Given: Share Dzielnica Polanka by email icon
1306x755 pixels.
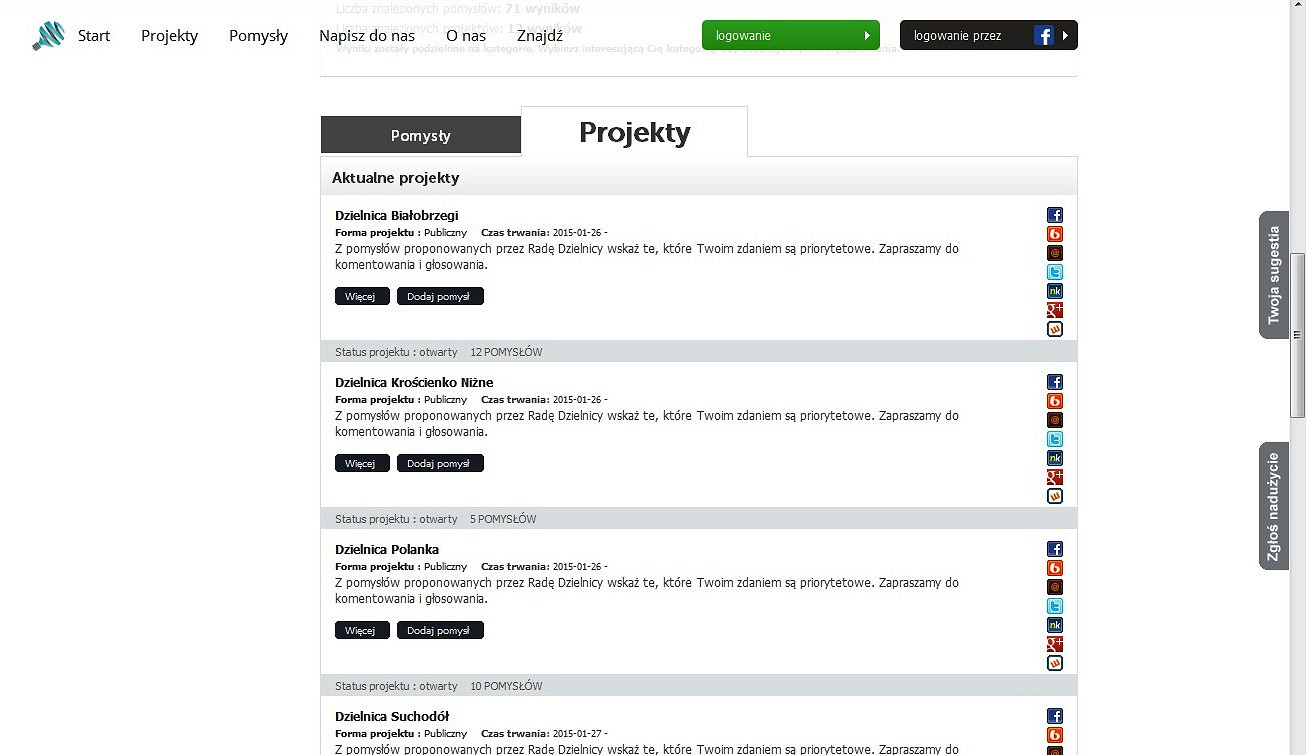Looking at the screenshot, I should [1055, 587].
